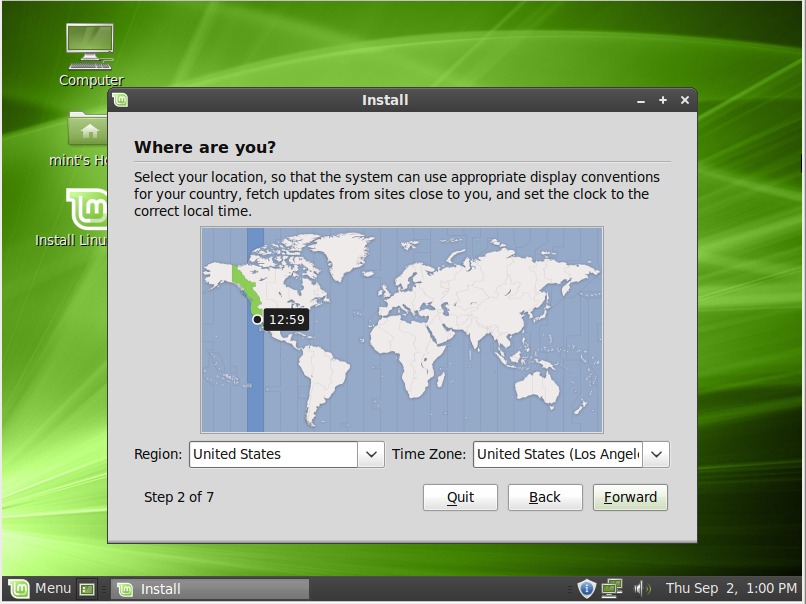Click the Region field showing United States
The height and width of the screenshot is (604, 806).
pyautogui.click(x=273, y=454)
